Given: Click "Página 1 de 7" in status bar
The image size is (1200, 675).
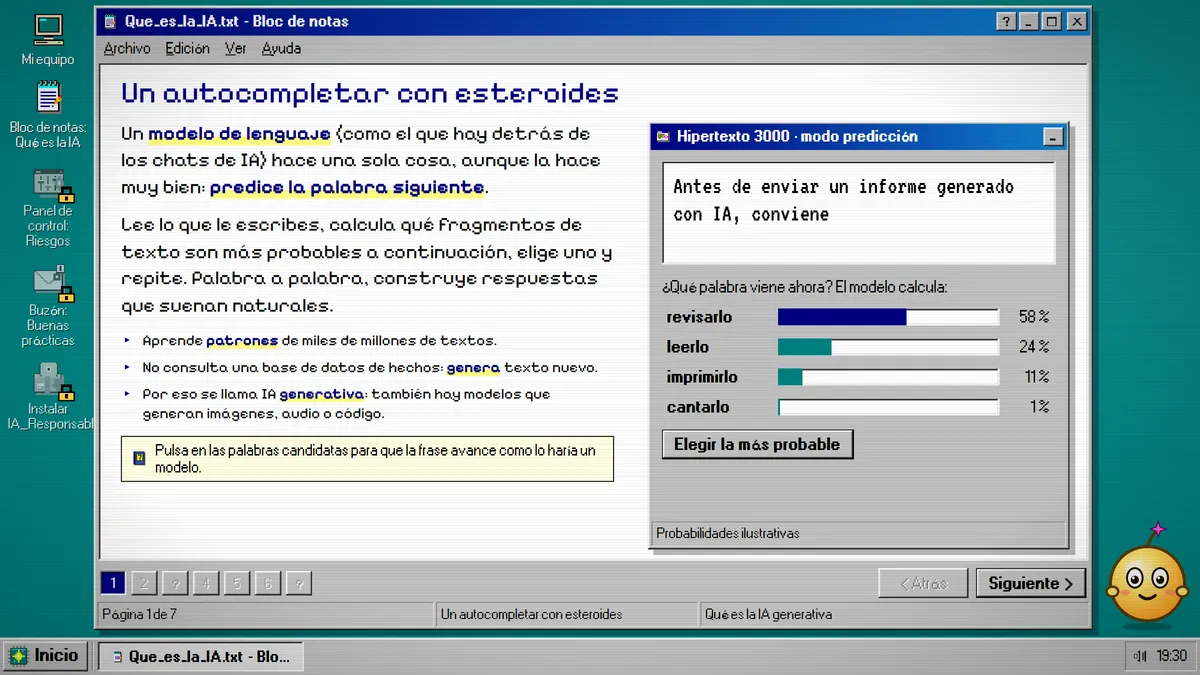Looking at the screenshot, I should point(140,614).
